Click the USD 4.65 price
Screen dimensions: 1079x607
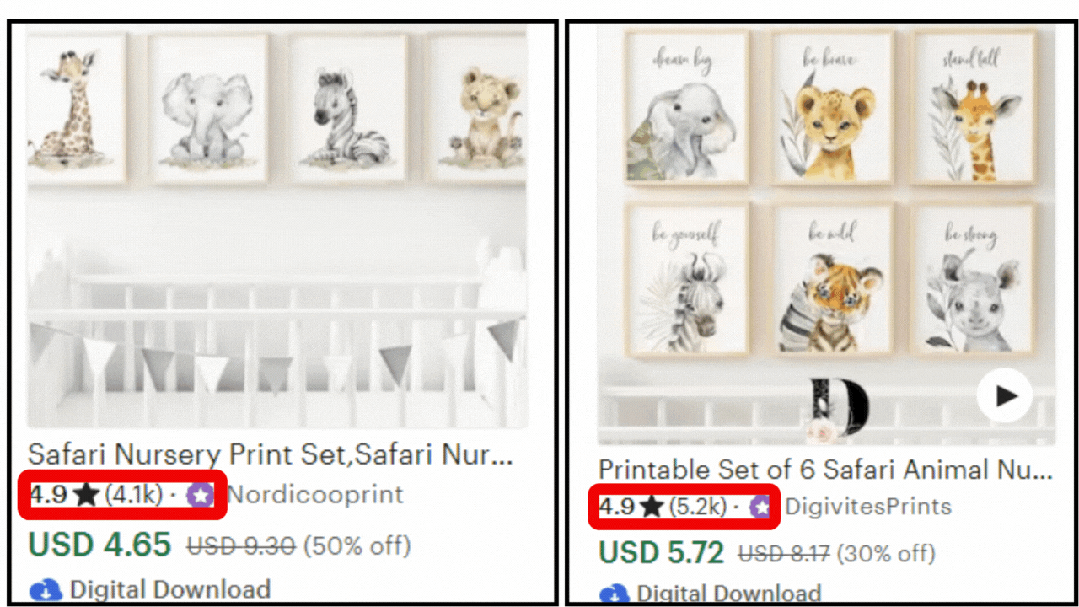click(x=99, y=545)
